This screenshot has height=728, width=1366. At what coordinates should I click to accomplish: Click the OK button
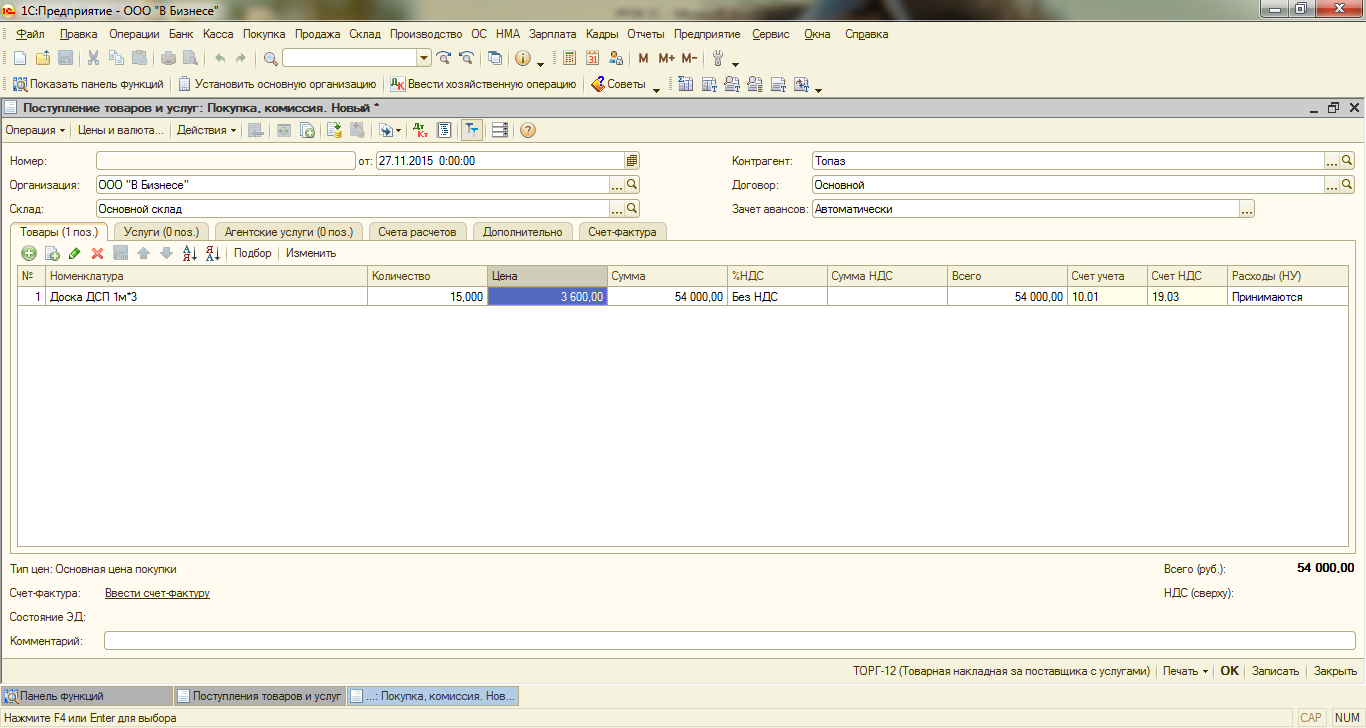[x=1229, y=671]
